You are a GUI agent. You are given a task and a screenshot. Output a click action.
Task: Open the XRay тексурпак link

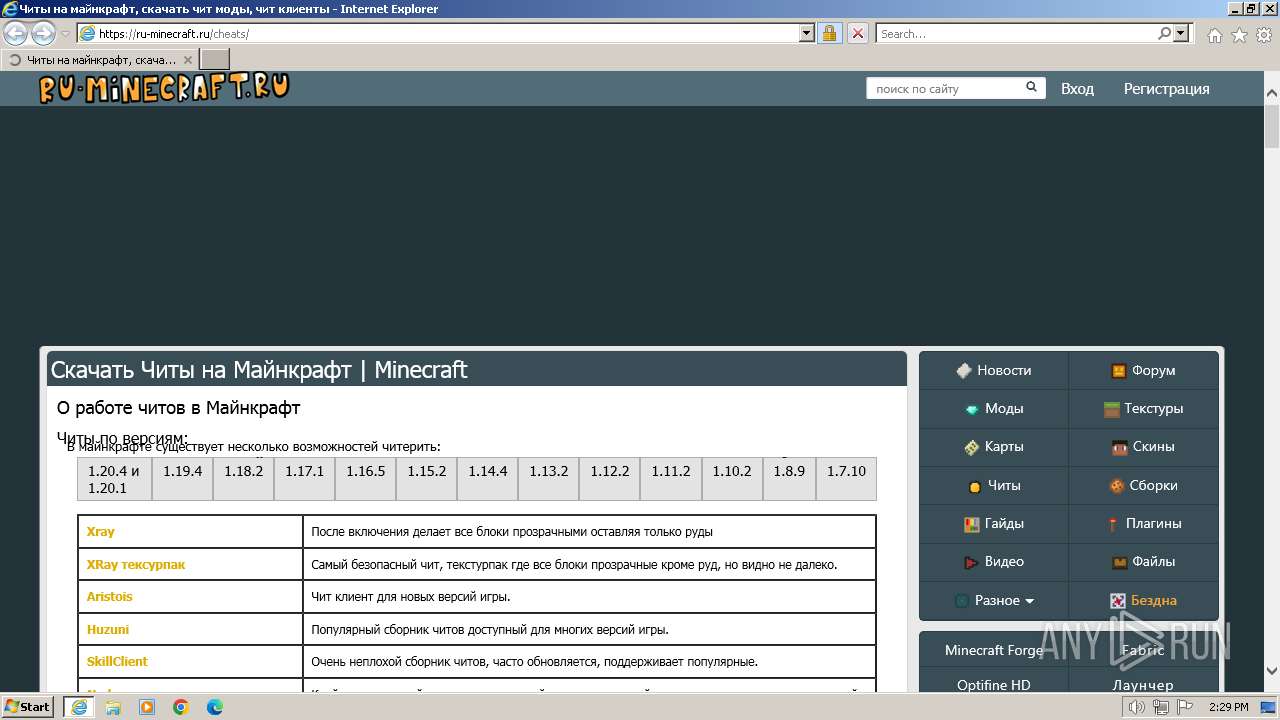136,564
